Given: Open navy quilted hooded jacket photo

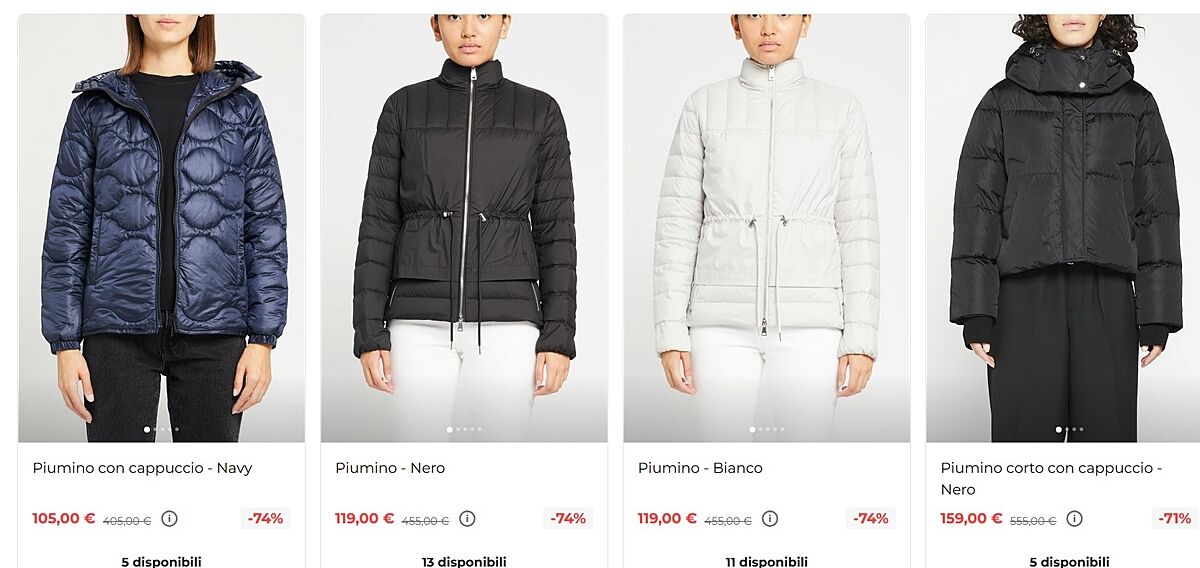Looking at the screenshot, I should [161, 228].
